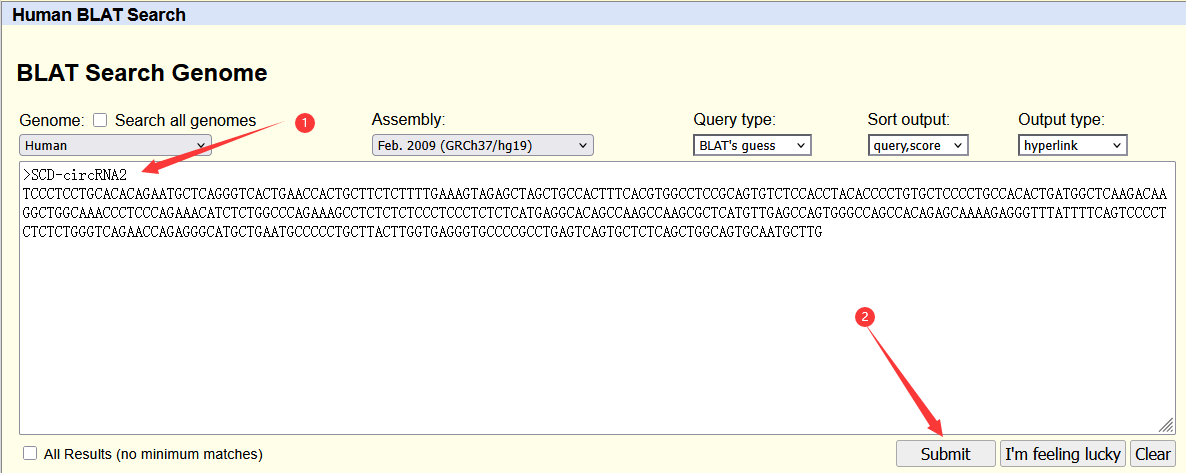Clear the sequence with the Clear button
Viewport: 1186px width, 473px height.
pos(1152,454)
